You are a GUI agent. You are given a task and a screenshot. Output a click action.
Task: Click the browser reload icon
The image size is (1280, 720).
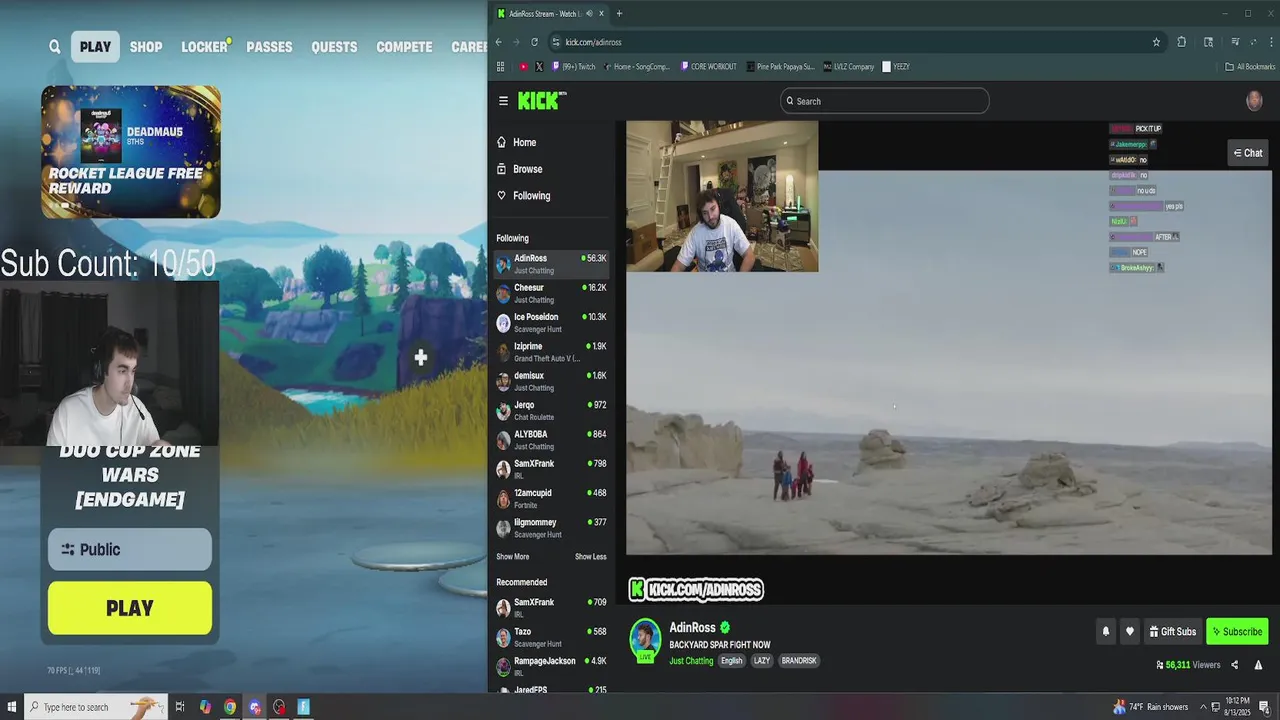[535, 42]
